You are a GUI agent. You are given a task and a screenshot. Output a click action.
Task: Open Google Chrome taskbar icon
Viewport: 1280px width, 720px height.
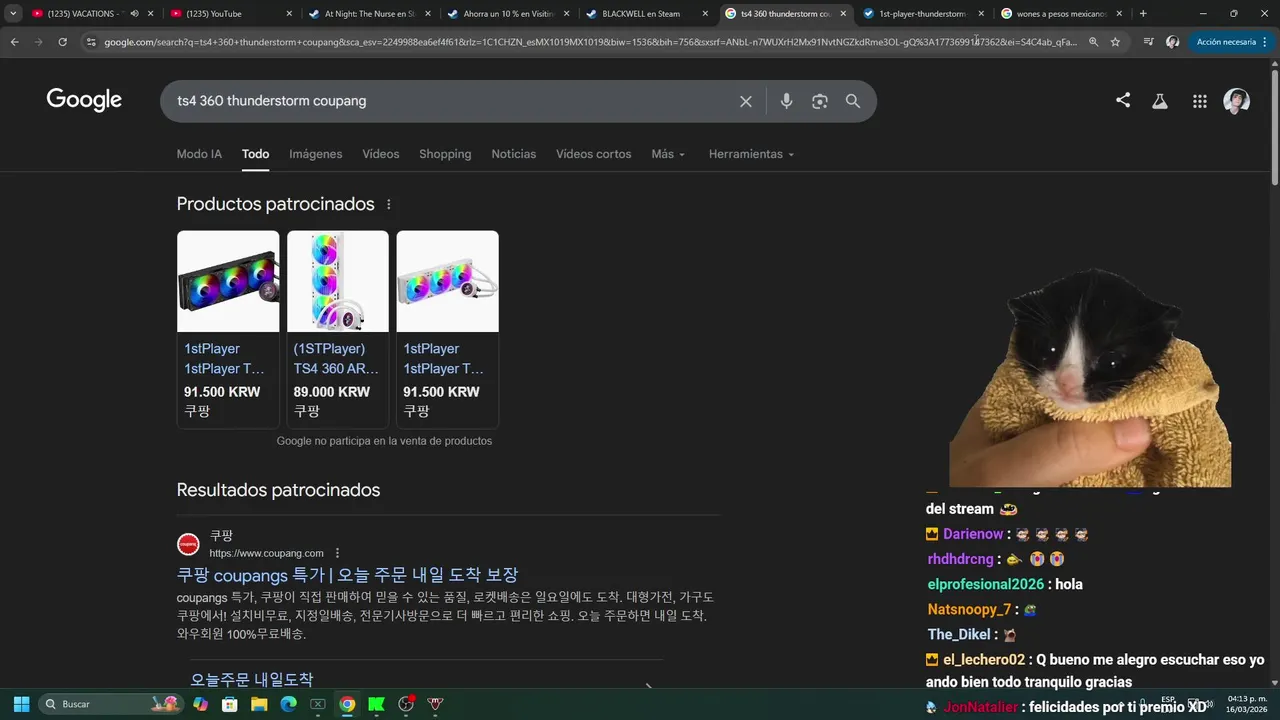tap(347, 704)
